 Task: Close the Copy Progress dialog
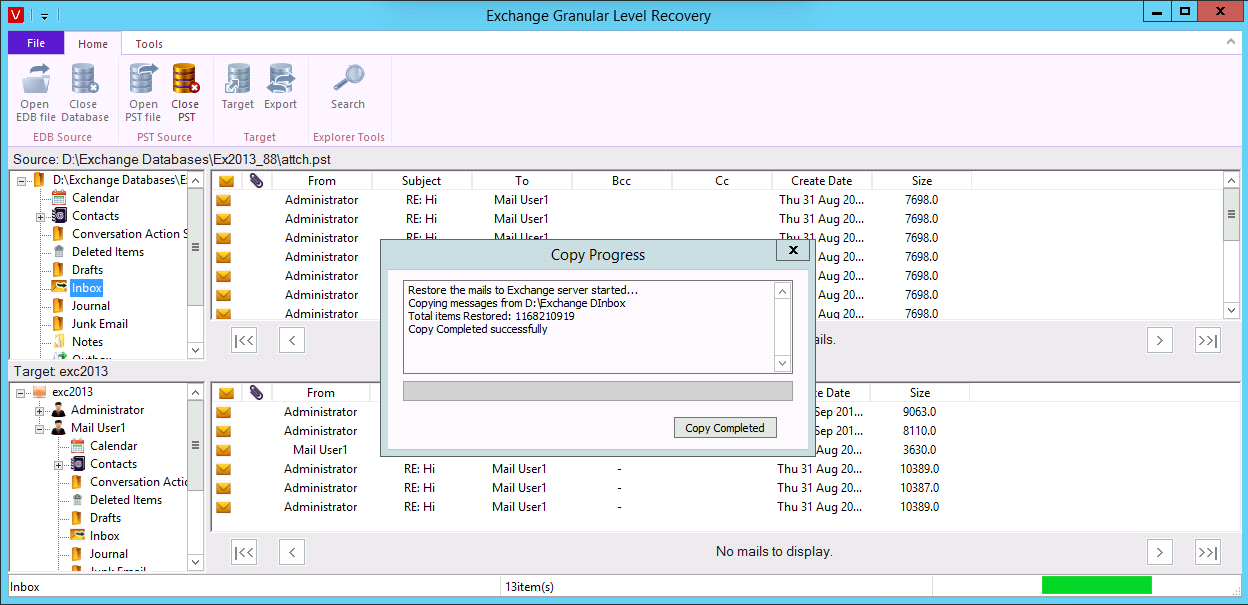coord(793,250)
